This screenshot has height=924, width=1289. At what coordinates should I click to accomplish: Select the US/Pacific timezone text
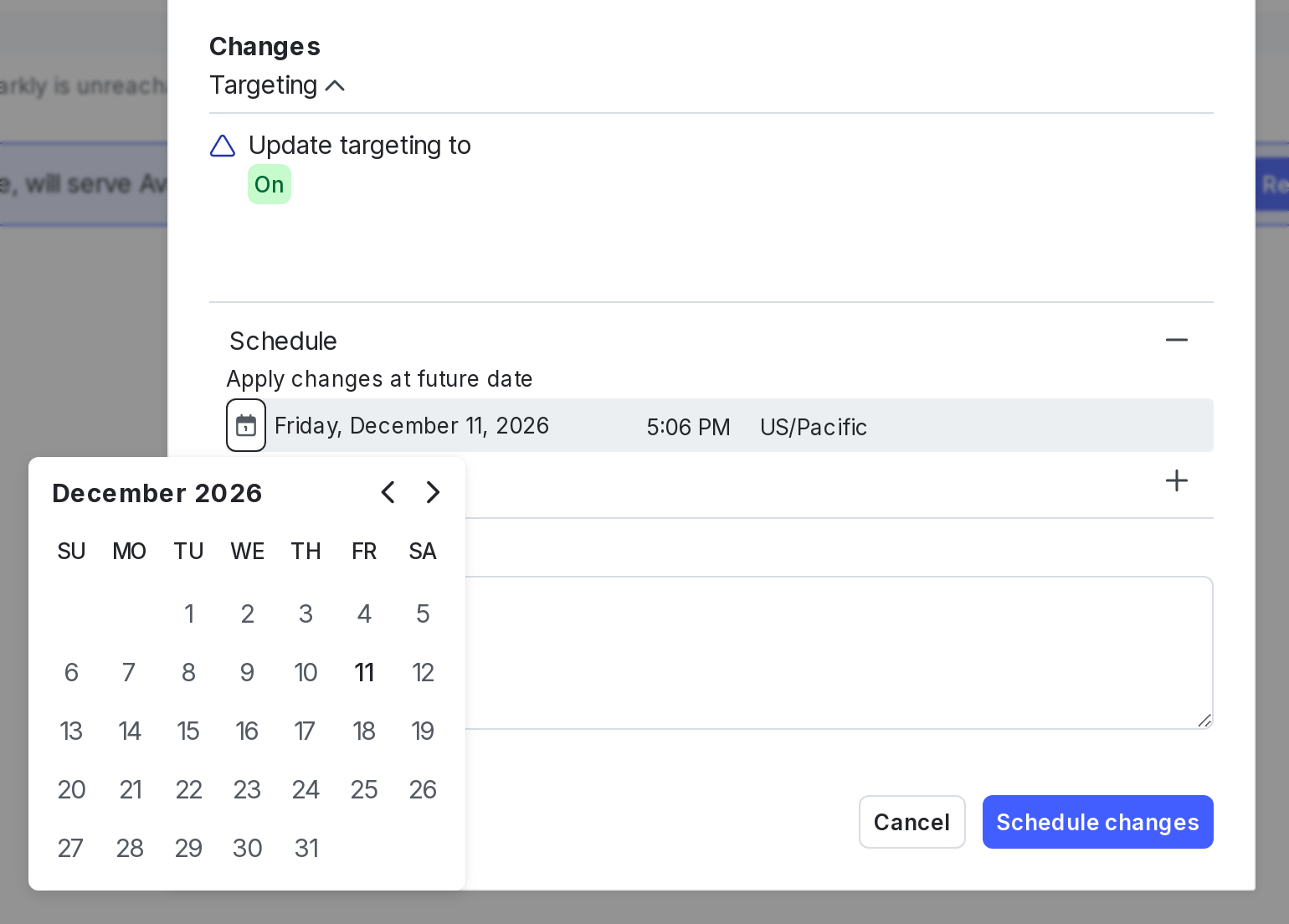tap(814, 427)
